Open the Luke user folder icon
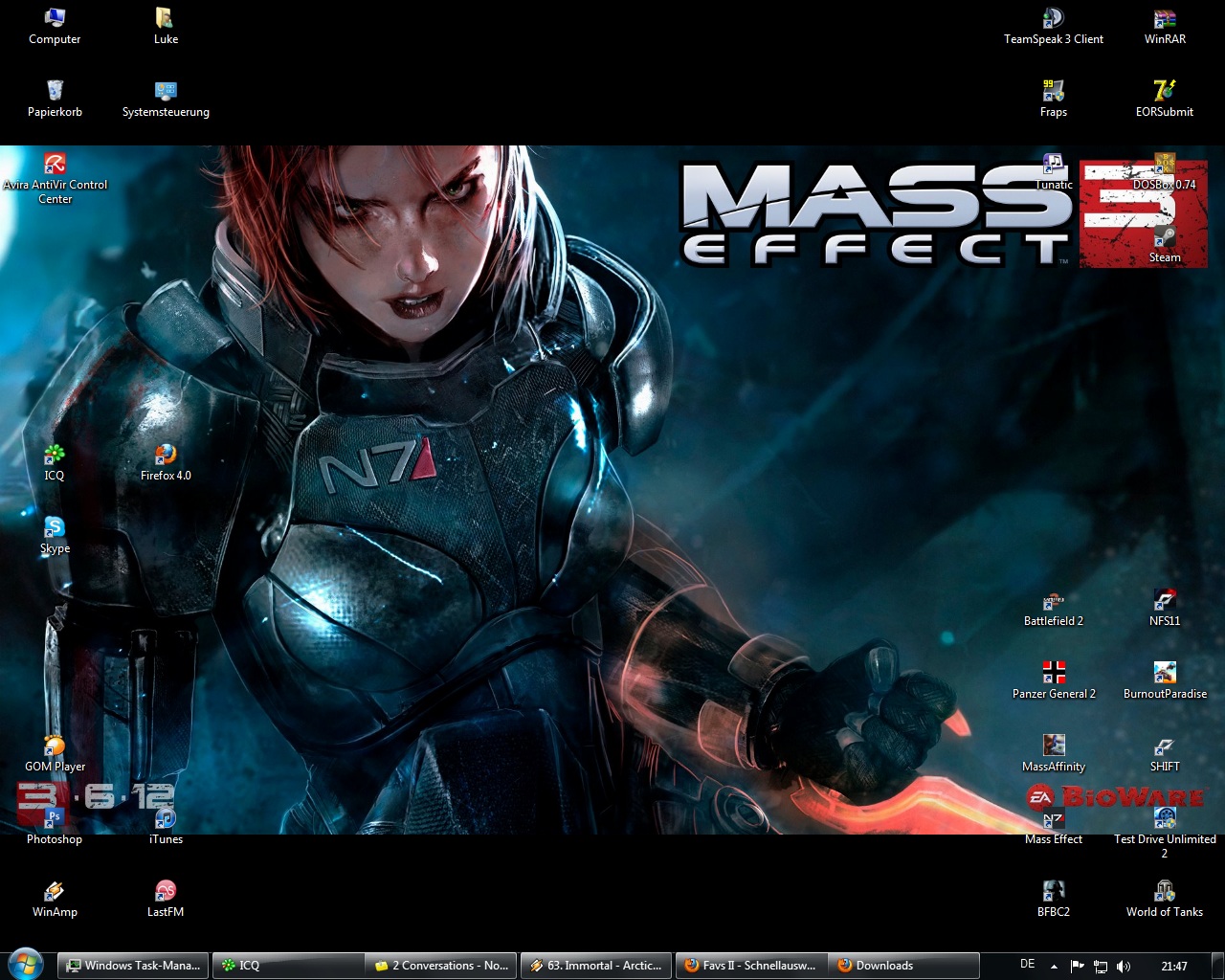The height and width of the screenshot is (980, 1225). [x=166, y=26]
